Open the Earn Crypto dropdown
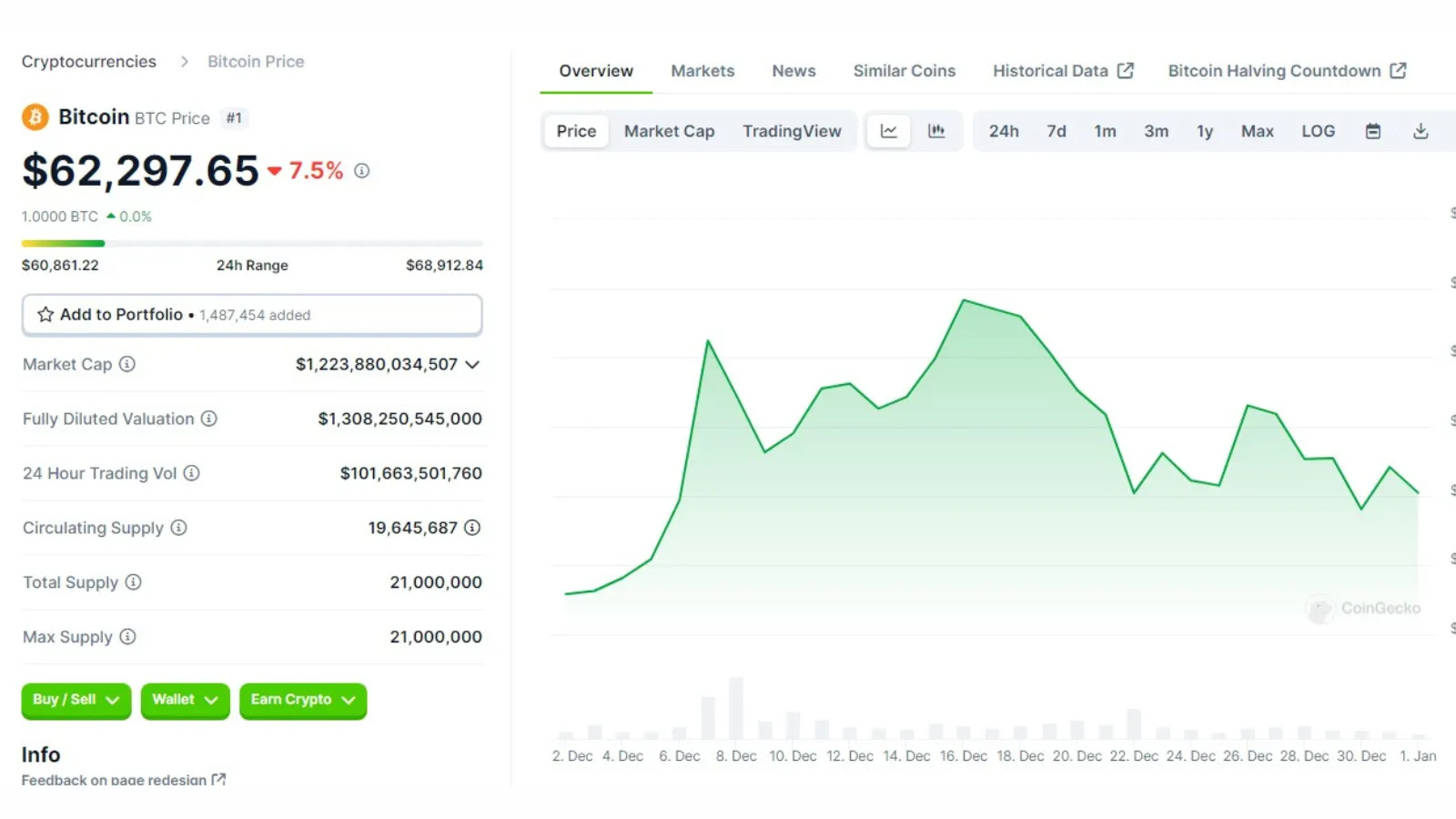 coord(302,700)
